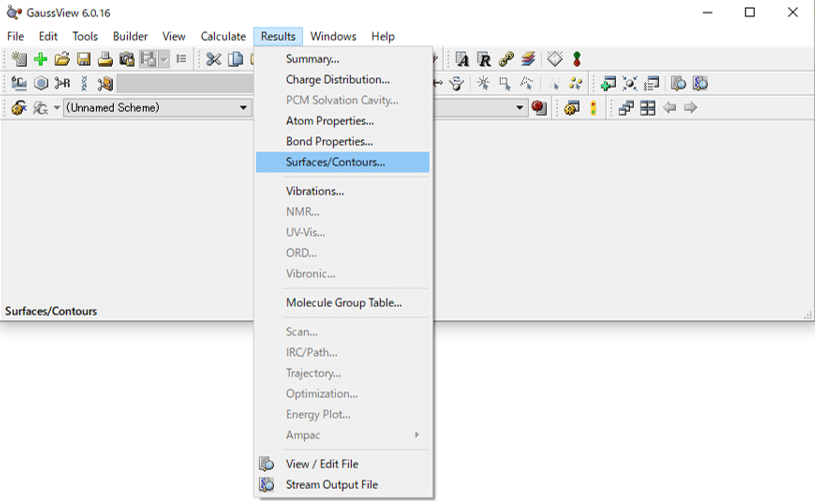Image resolution: width=815 pixels, height=501 pixels.
Task: Open the Save Movie dropdown arrow
Action: pyautogui.click(x=164, y=59)
